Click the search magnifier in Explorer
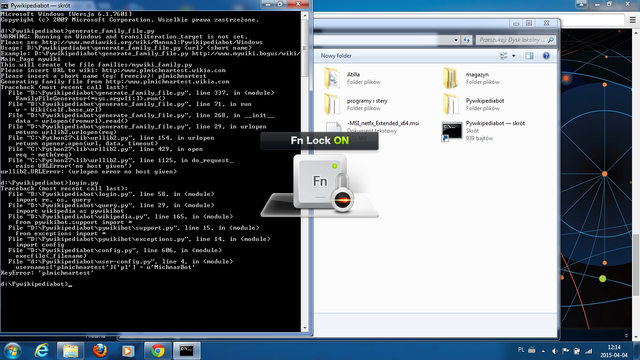 tap(551, 40)
